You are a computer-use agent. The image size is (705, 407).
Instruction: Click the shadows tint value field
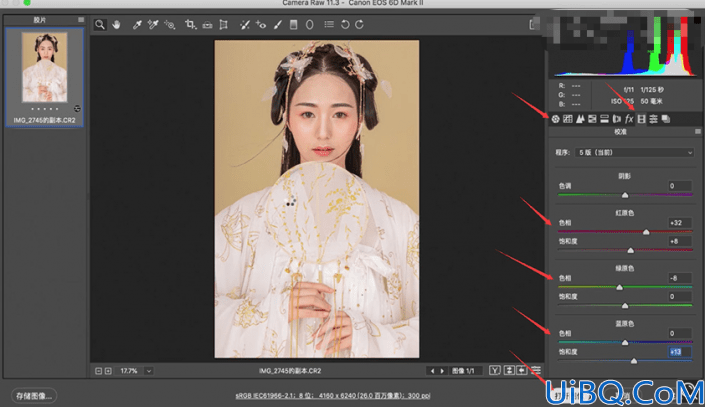click(680, 186)
